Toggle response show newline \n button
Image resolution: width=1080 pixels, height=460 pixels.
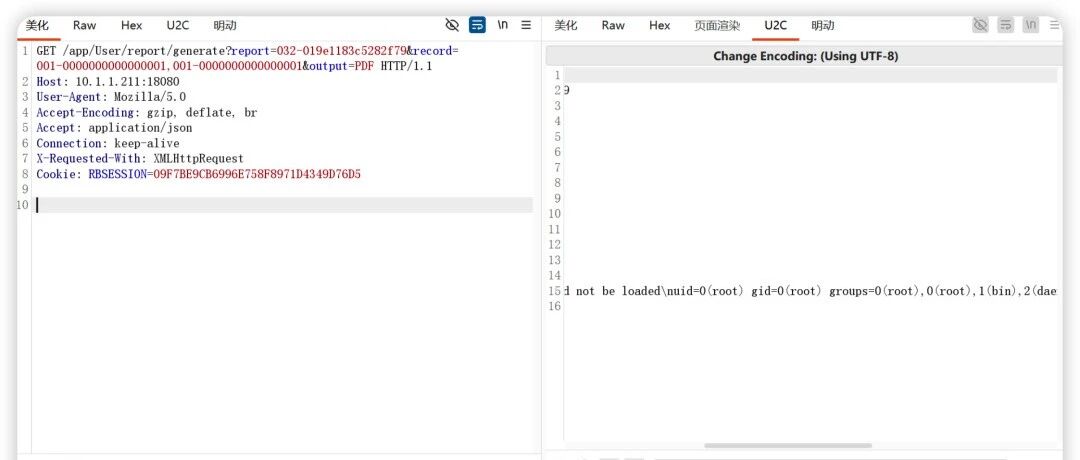(1031, 25)
